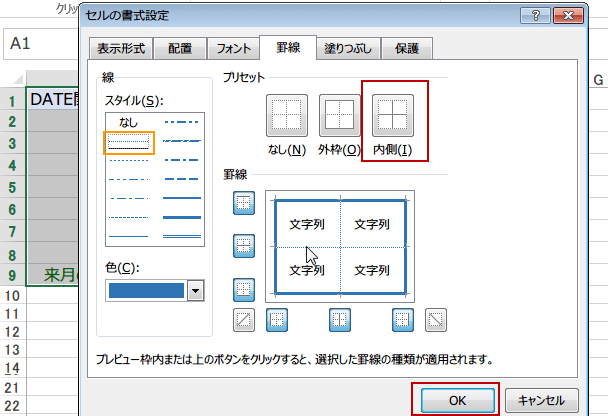Screen dimensions: 608x416
Task: Click worksheet cell starting with 来月
Action: (52, 275)
